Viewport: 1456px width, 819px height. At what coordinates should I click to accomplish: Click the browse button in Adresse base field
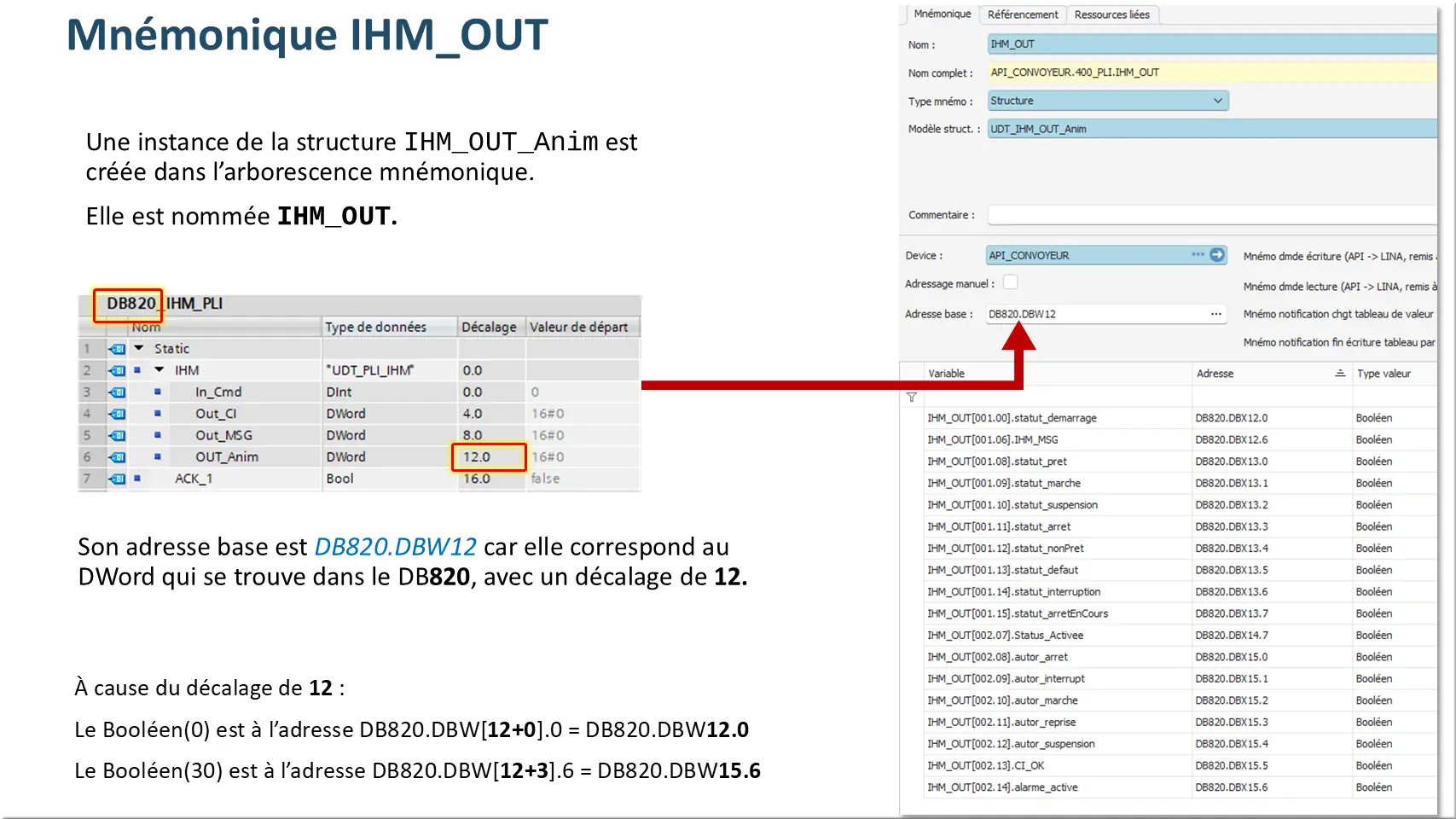pos(1215,314)
